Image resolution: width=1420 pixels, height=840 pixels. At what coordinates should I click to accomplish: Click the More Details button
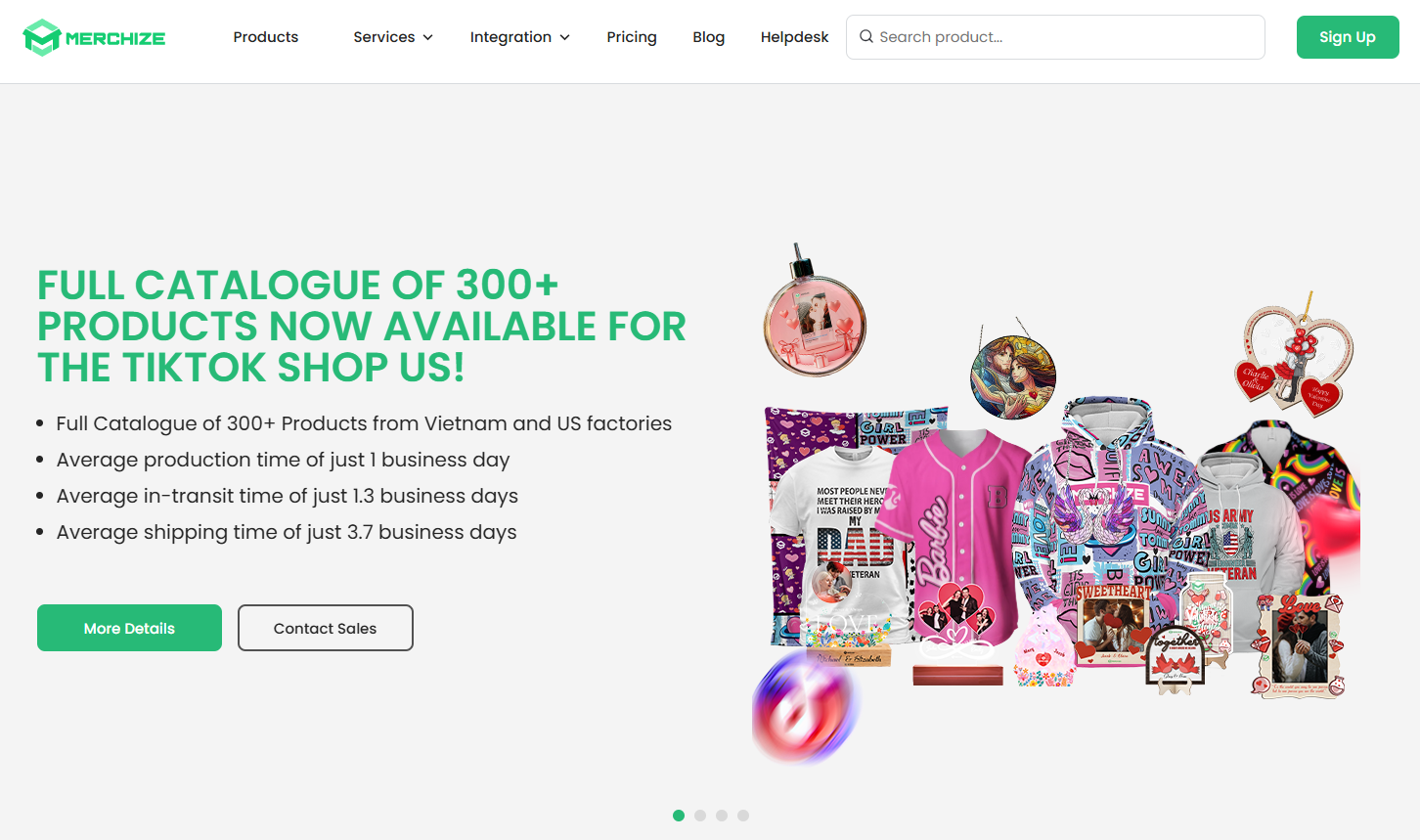[129, 628]
